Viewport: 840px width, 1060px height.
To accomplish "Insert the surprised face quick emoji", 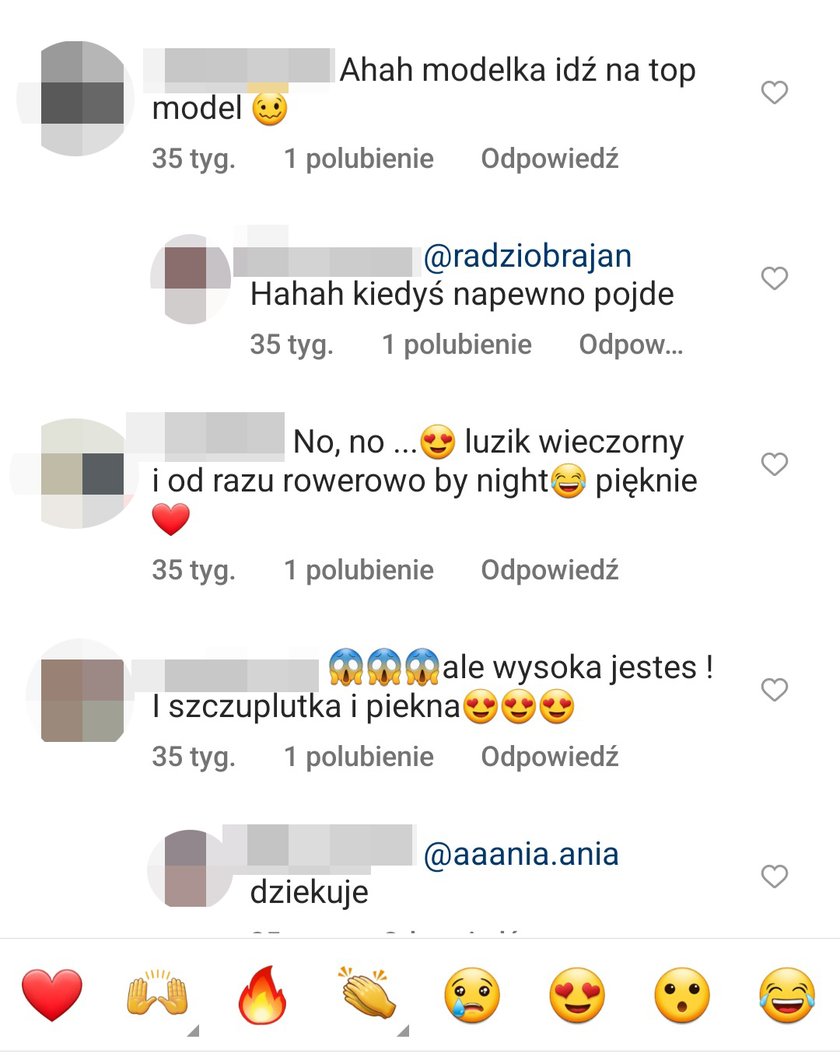I will click(x=682, y=995).
